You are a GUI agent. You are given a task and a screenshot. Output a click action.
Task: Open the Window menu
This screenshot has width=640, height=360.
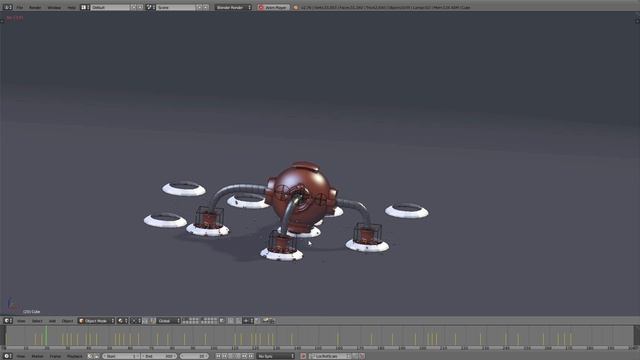[x=54, y=7]
